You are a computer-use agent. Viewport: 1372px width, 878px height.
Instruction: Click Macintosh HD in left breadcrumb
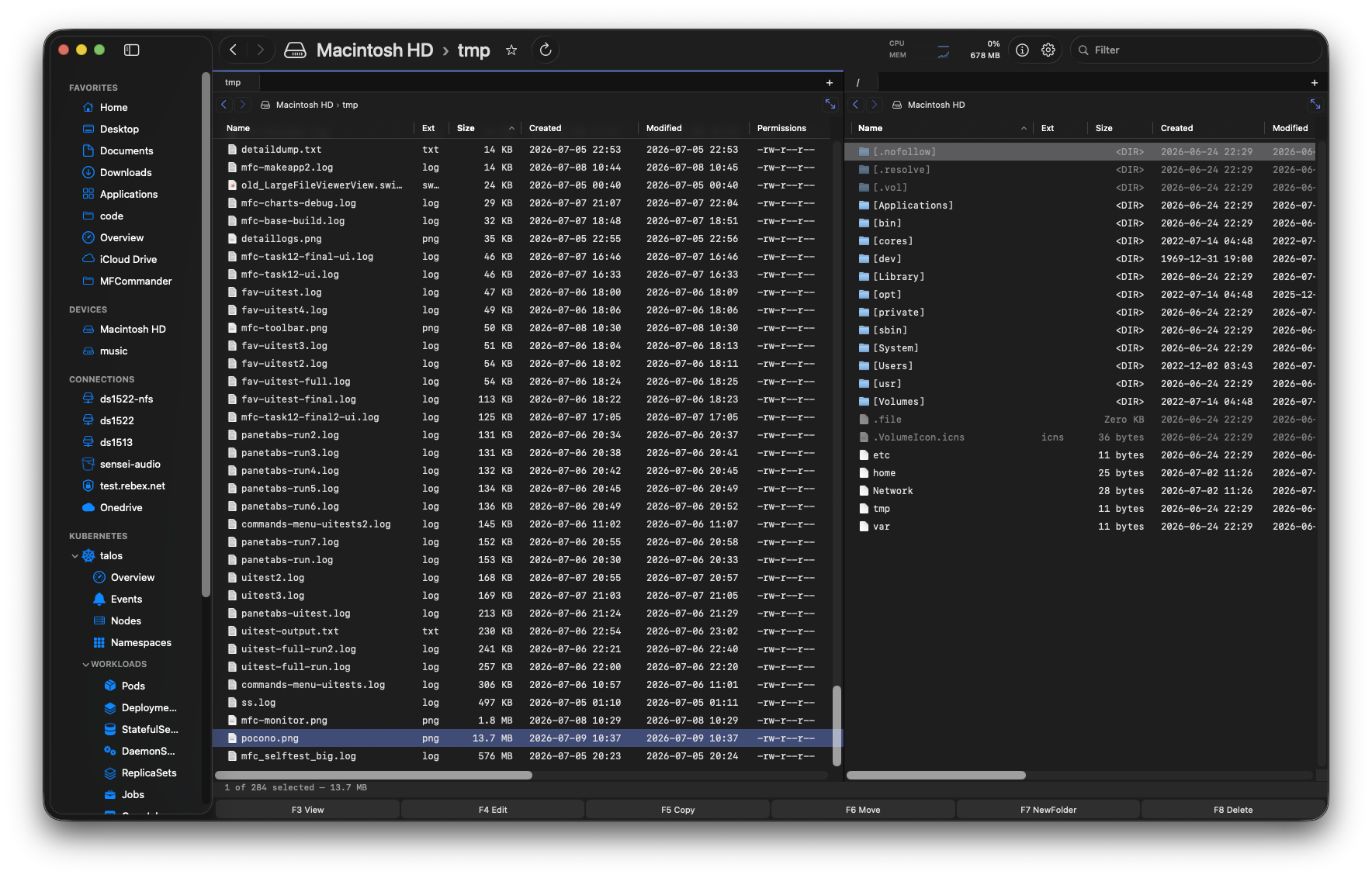click(x=304, y=105)
